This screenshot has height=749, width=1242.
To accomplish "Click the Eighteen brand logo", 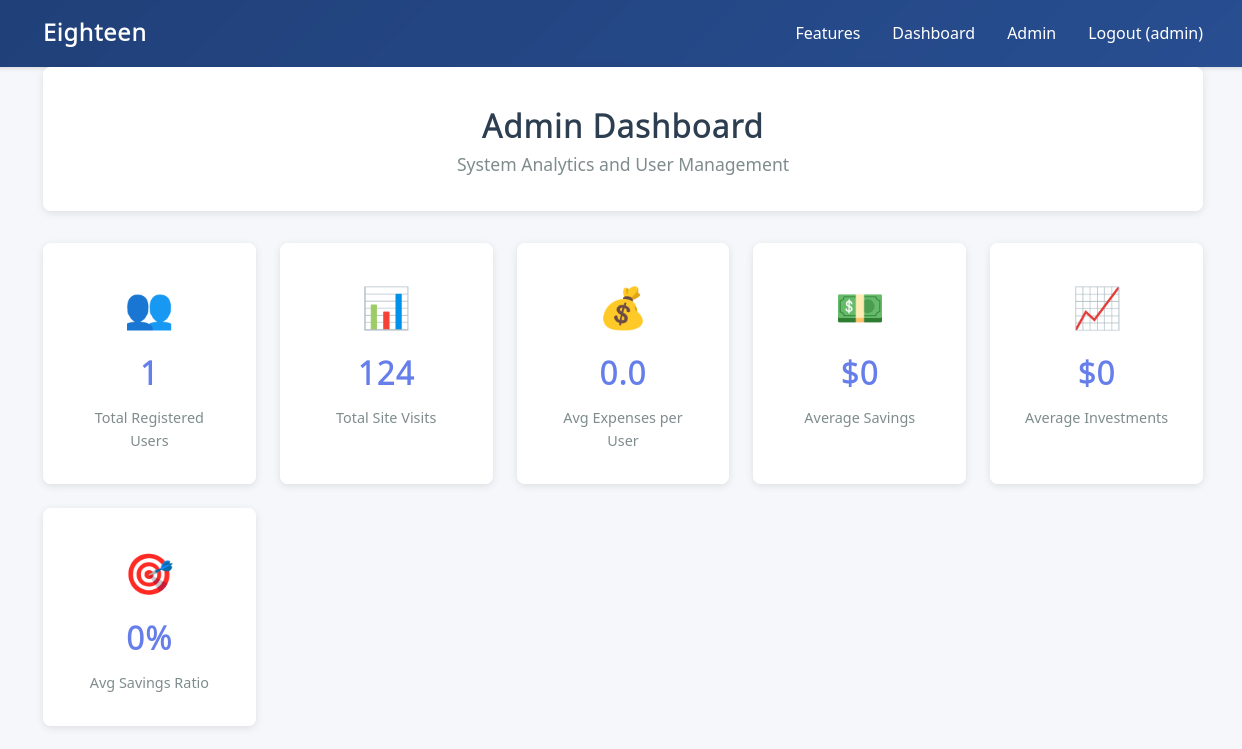I will pyautogui.click(x=95, y=33).
